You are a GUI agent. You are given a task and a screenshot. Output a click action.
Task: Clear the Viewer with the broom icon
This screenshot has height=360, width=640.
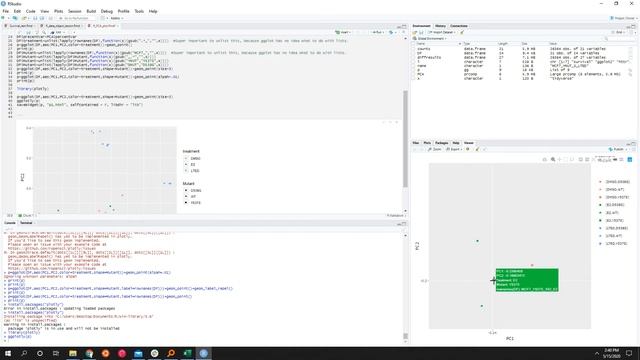point(477,149)
